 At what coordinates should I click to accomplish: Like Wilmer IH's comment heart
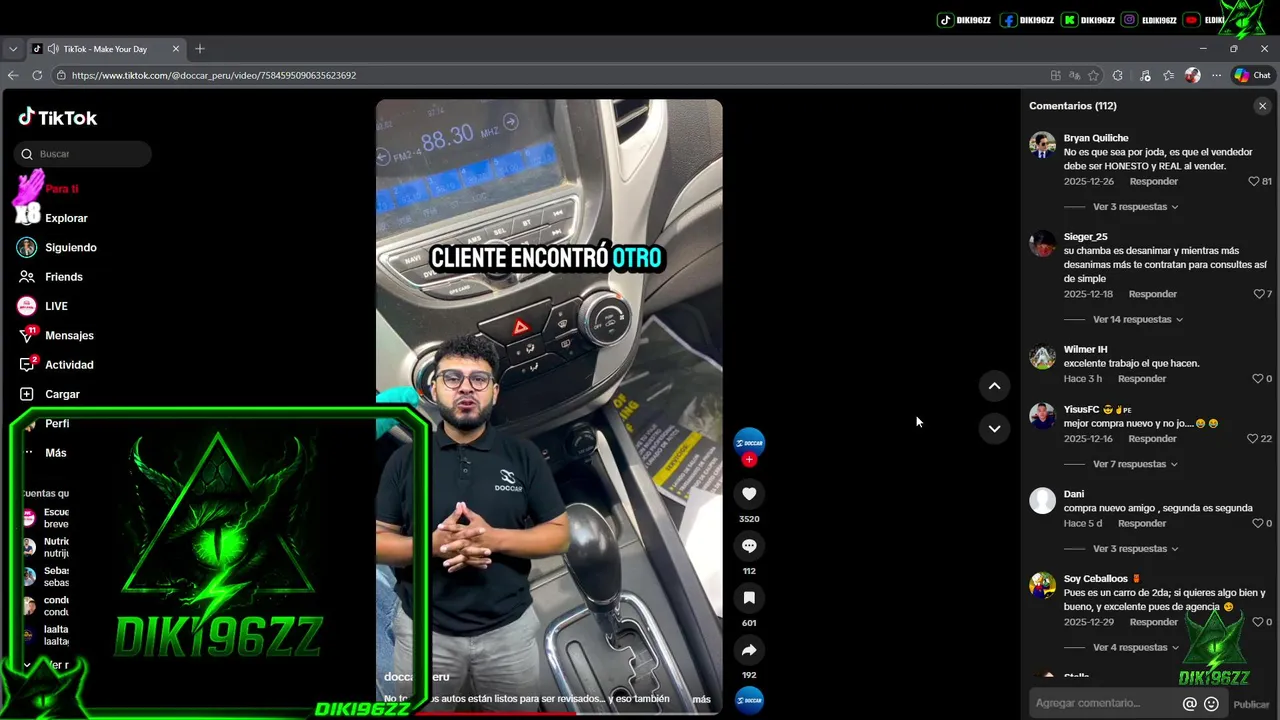(x=1257, y=379)
